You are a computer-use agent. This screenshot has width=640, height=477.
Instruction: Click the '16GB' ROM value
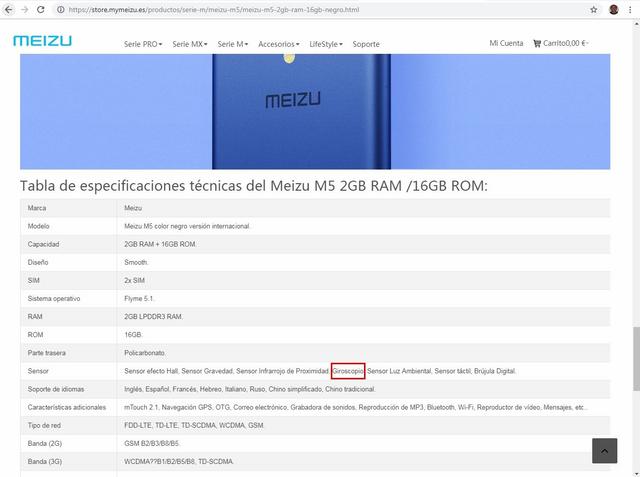133,335
